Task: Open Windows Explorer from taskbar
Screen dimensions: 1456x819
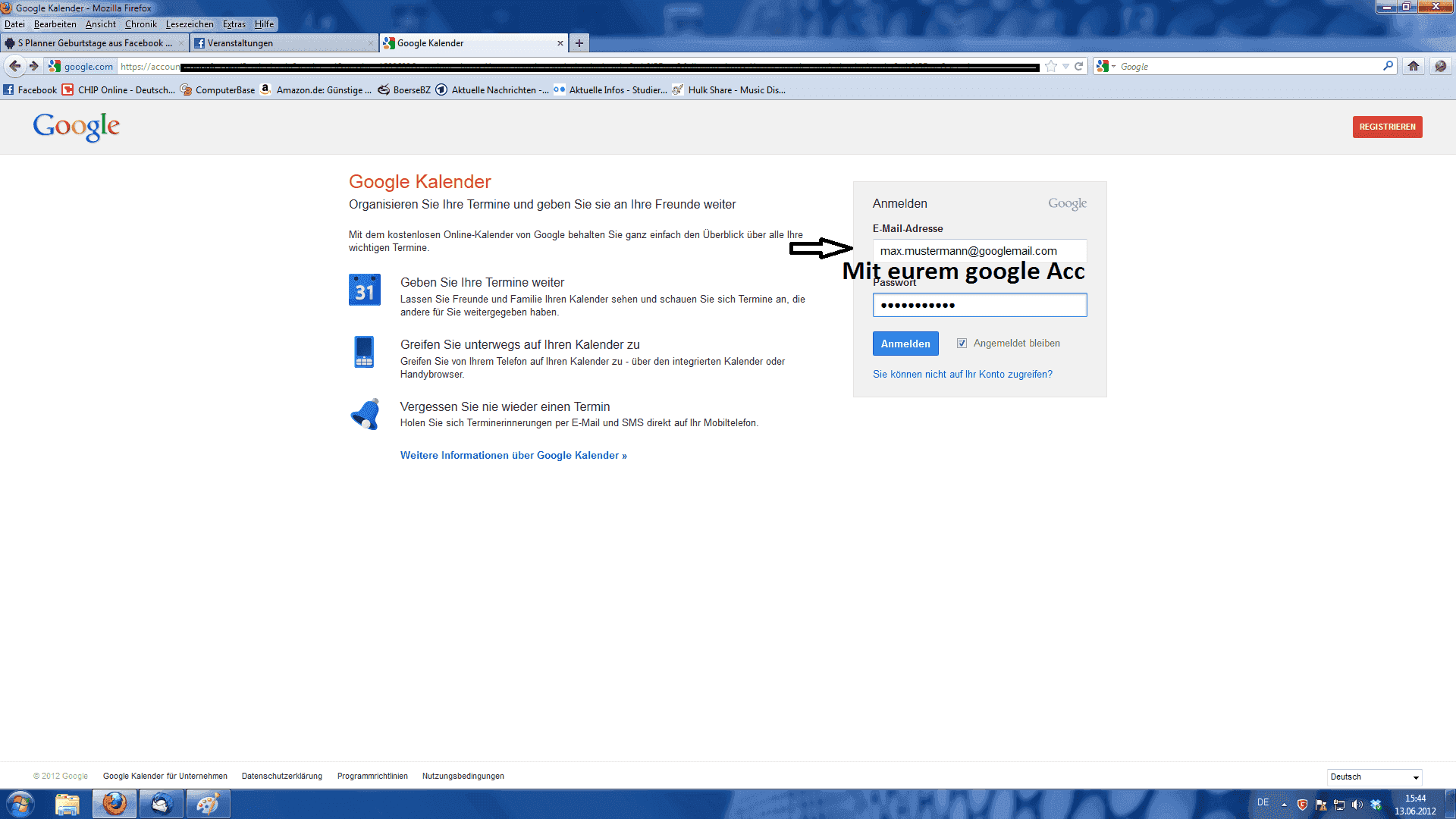Action: coord(67,805)
